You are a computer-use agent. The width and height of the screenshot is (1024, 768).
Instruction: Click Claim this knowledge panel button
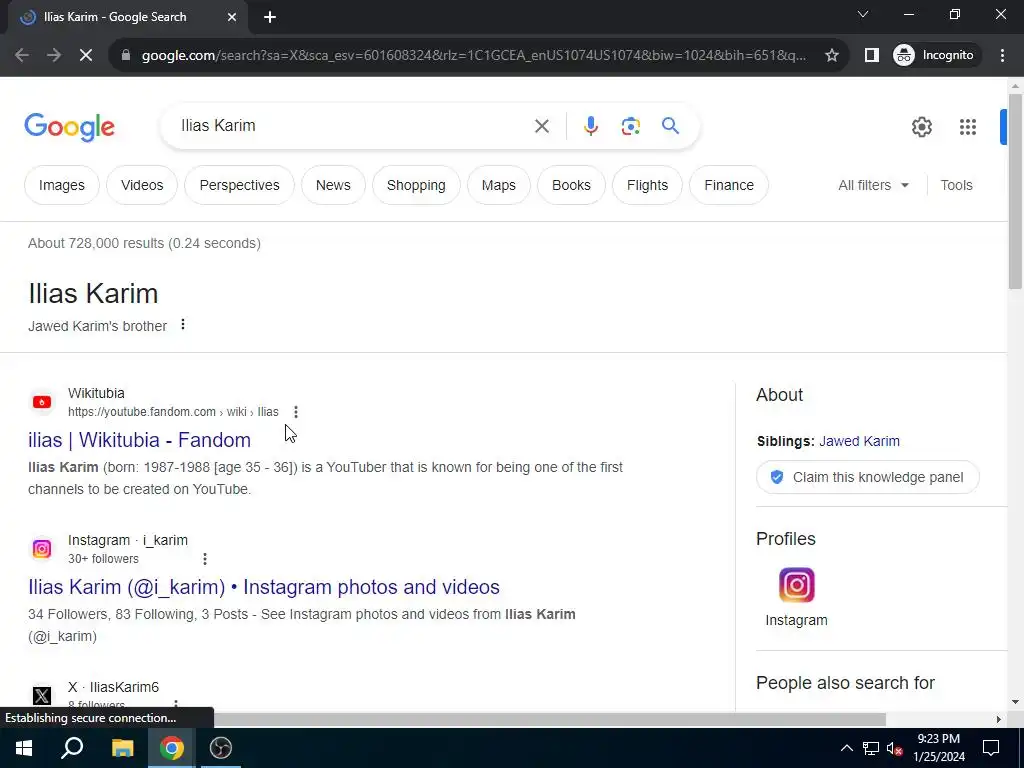[x=867, y=477]
